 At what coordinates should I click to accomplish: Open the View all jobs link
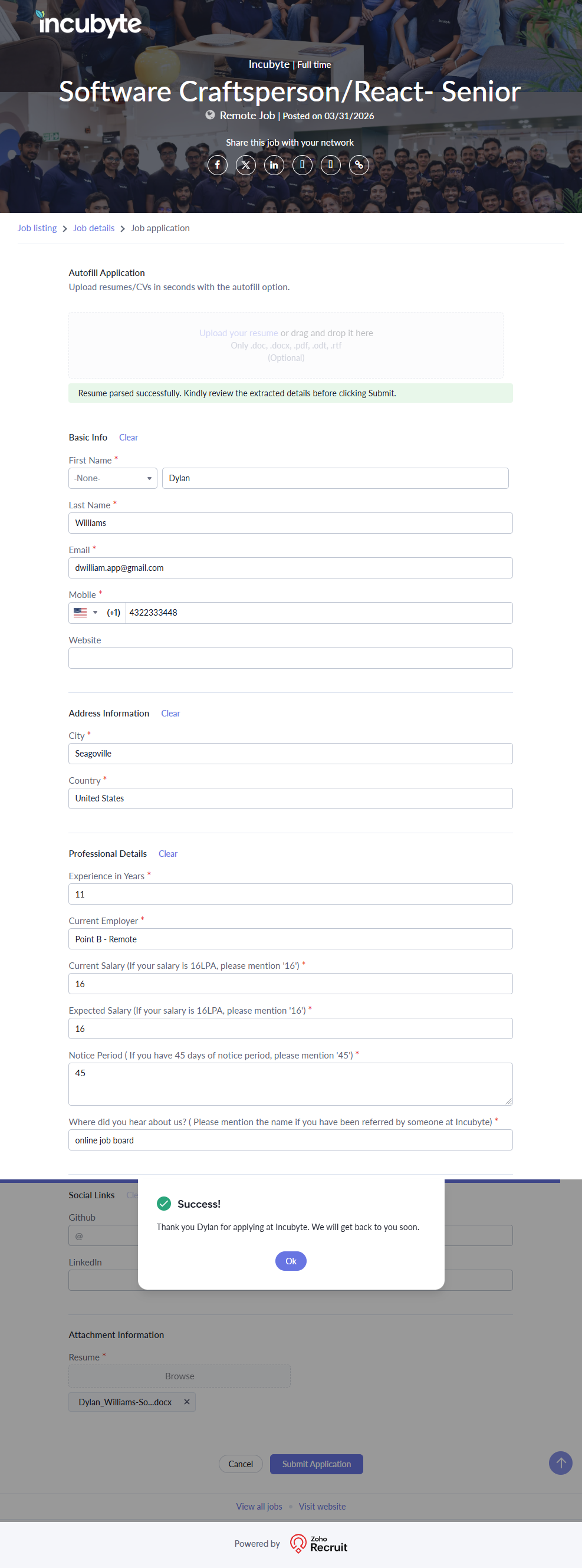(259, 1507)
